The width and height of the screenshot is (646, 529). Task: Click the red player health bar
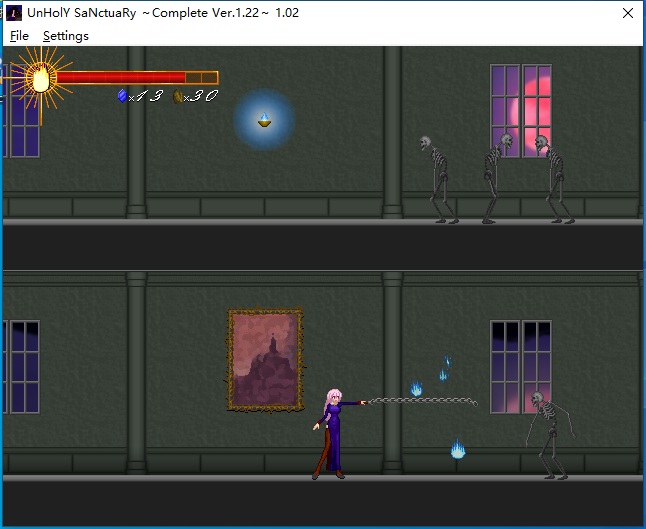point(122,78)
